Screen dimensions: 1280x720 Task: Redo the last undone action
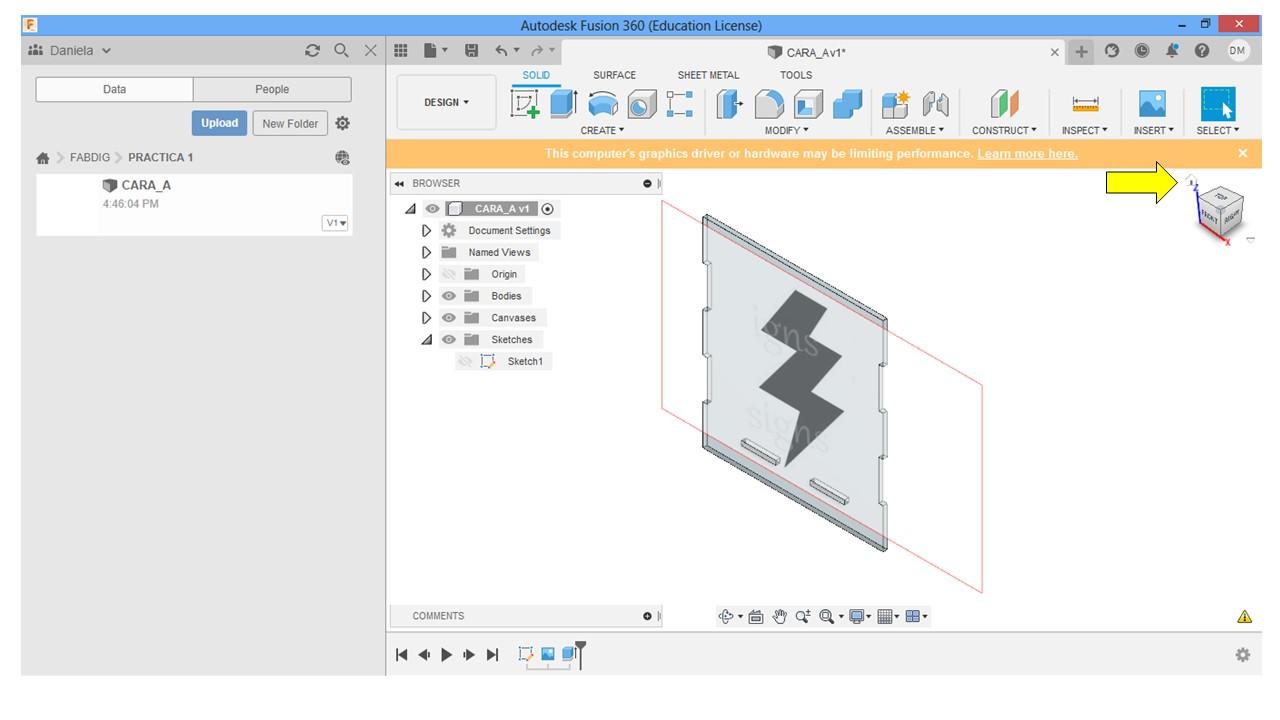[537, 51]
